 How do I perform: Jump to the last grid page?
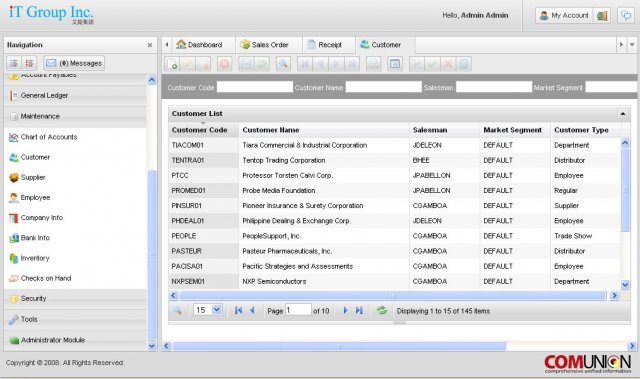[359, 310]
